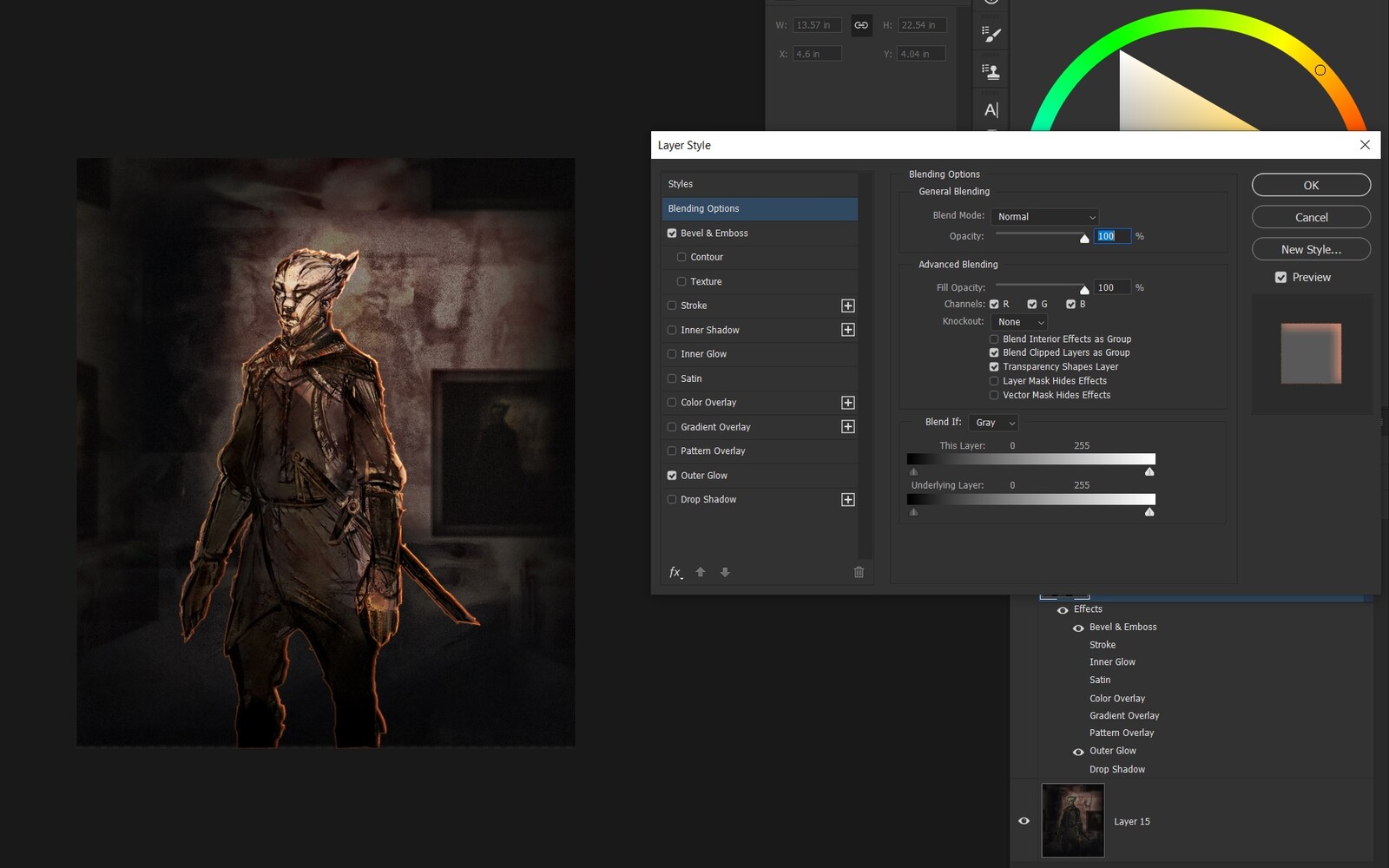Screen dimensions: 1389x868
Task: Click the move effect up arrow
Action: [x=701, y=572]
